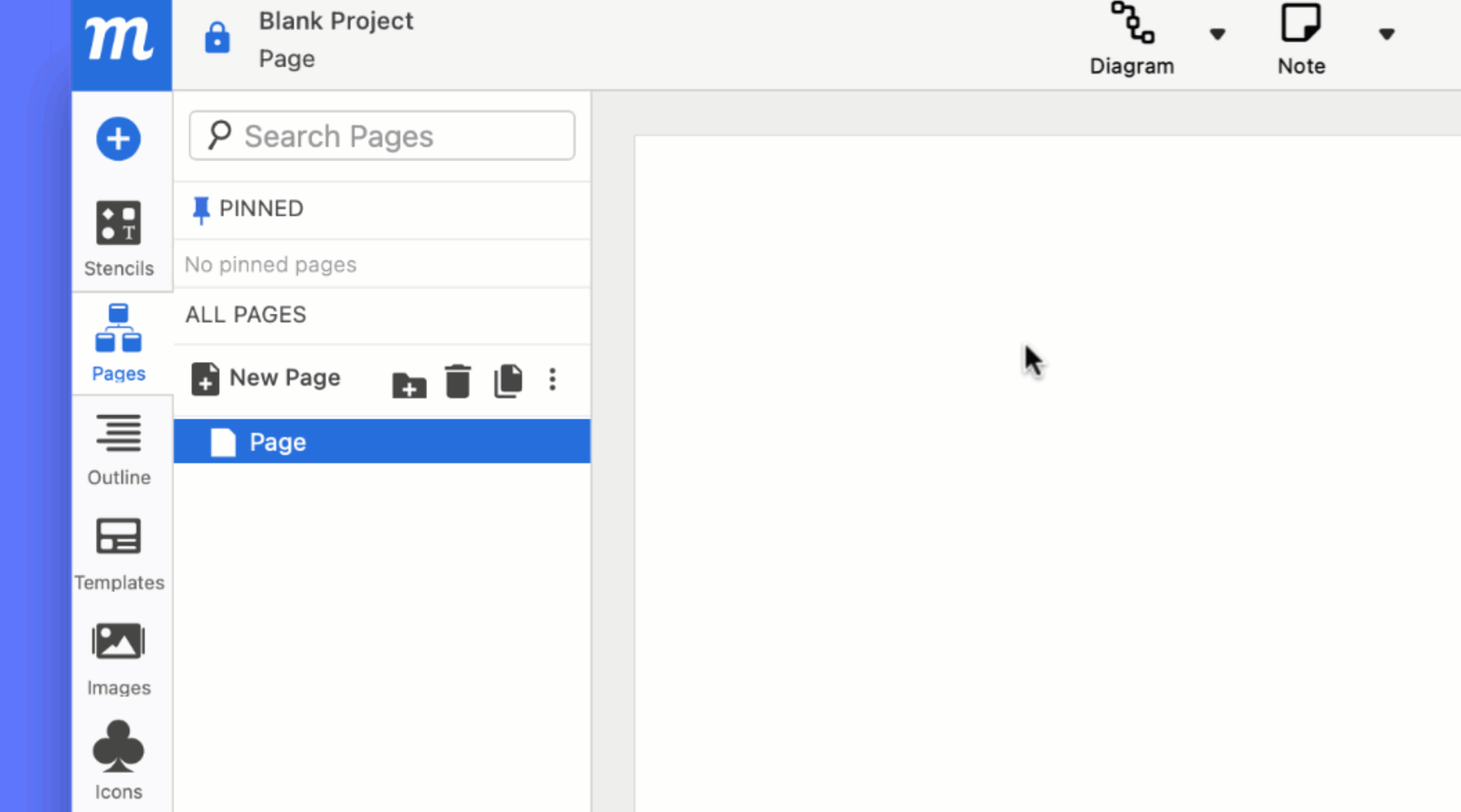Open the Images panel
This screenshot has height=812, width=1461.
click(x=119, y=659)
